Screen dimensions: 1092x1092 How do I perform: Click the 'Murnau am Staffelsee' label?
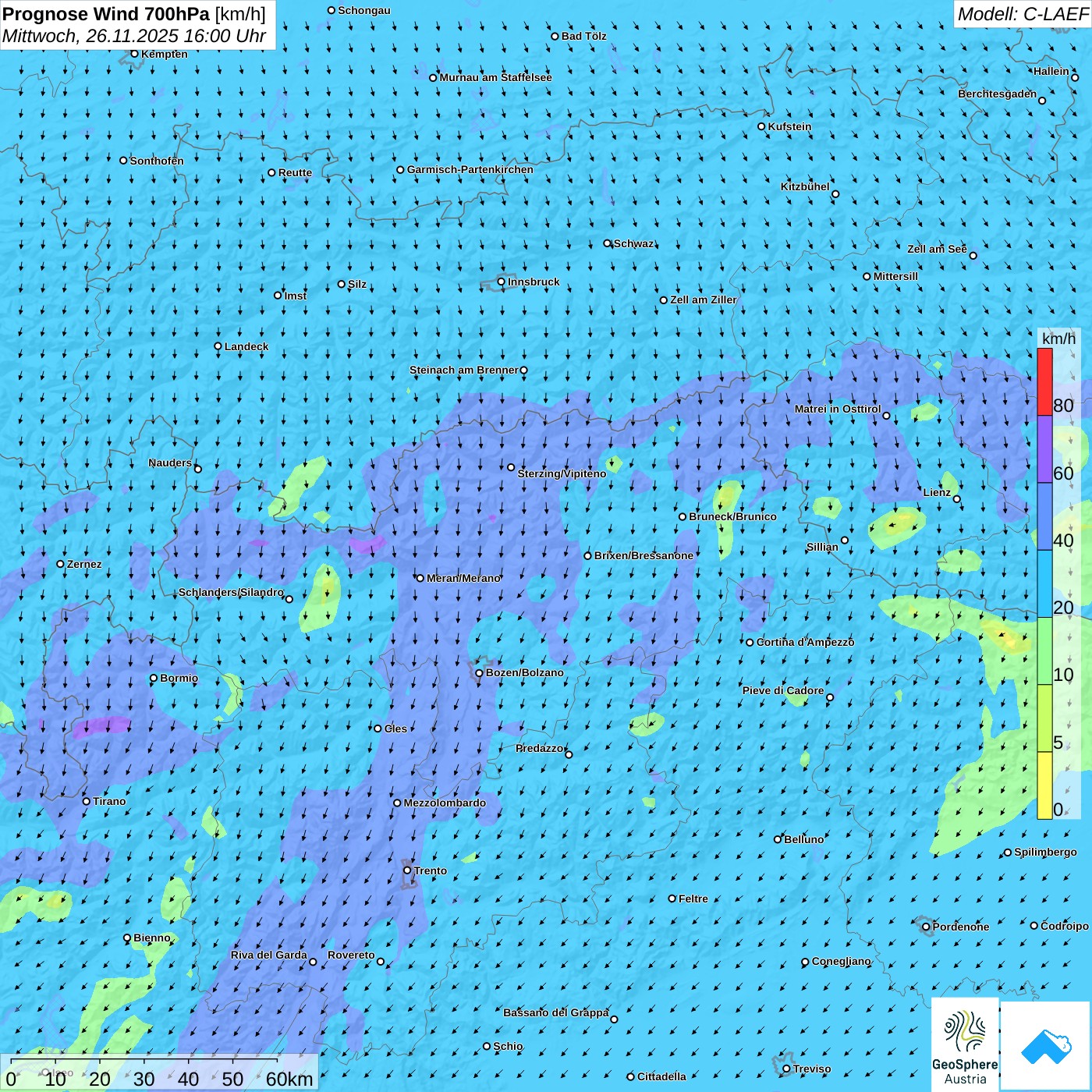pos(495,77)
